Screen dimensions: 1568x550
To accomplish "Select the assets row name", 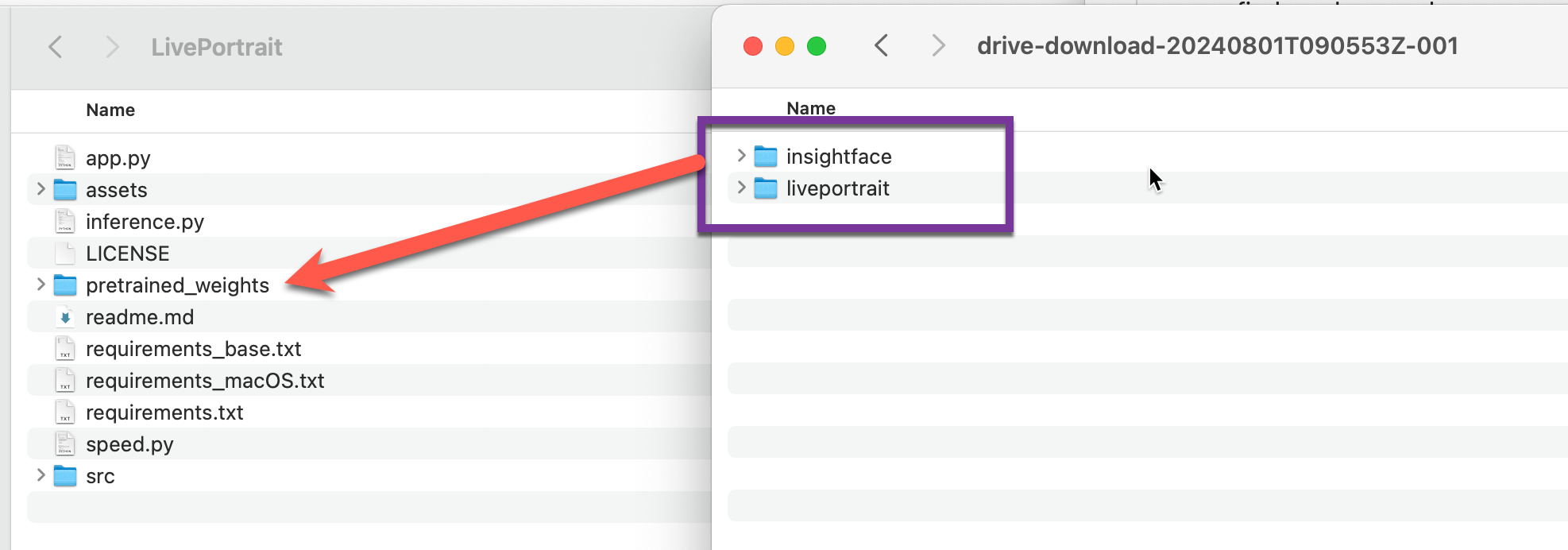I will pos(117,190).
